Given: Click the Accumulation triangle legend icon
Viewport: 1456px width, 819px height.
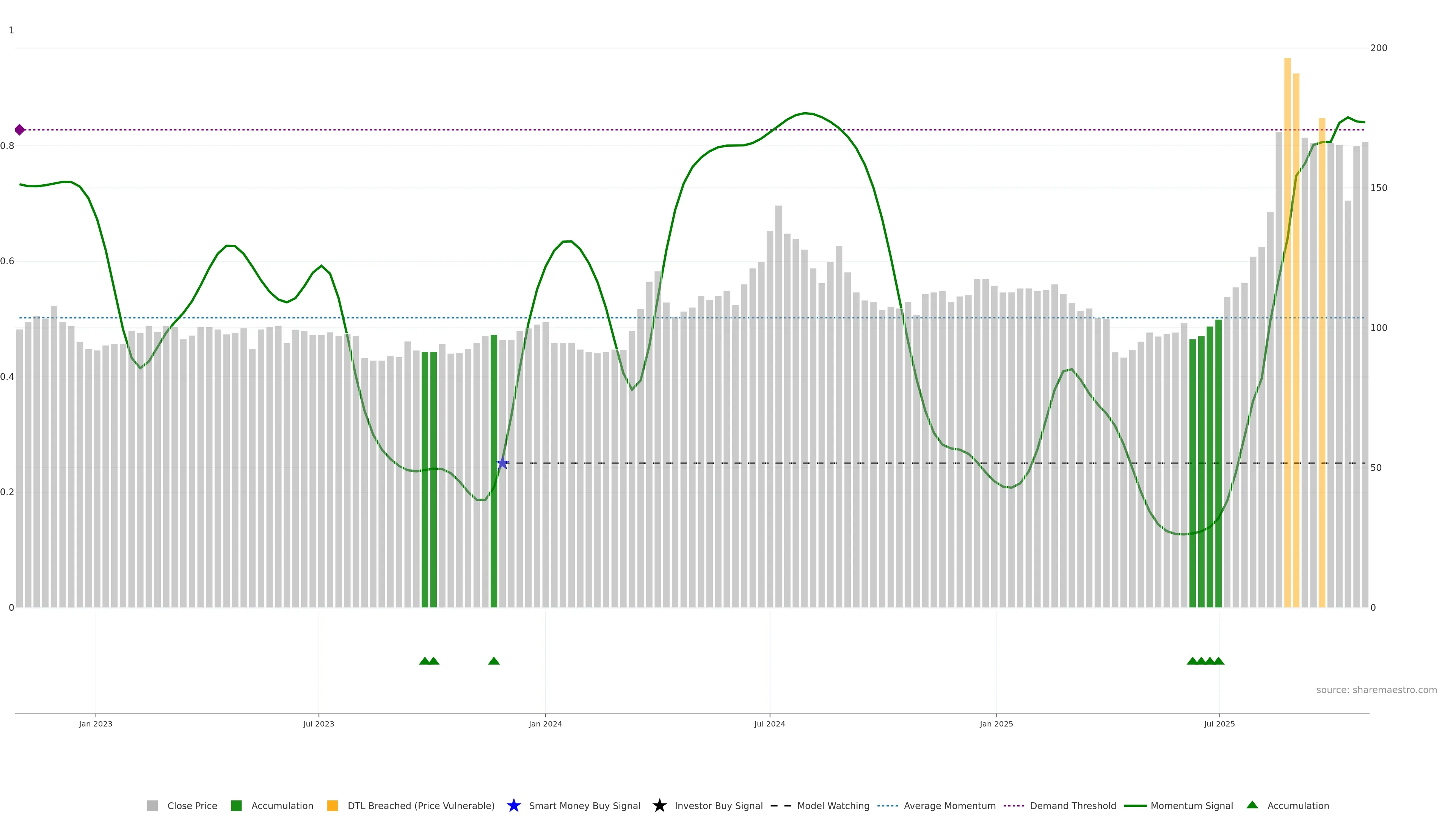Looking at the screenshot, I should coord(1252,805).
